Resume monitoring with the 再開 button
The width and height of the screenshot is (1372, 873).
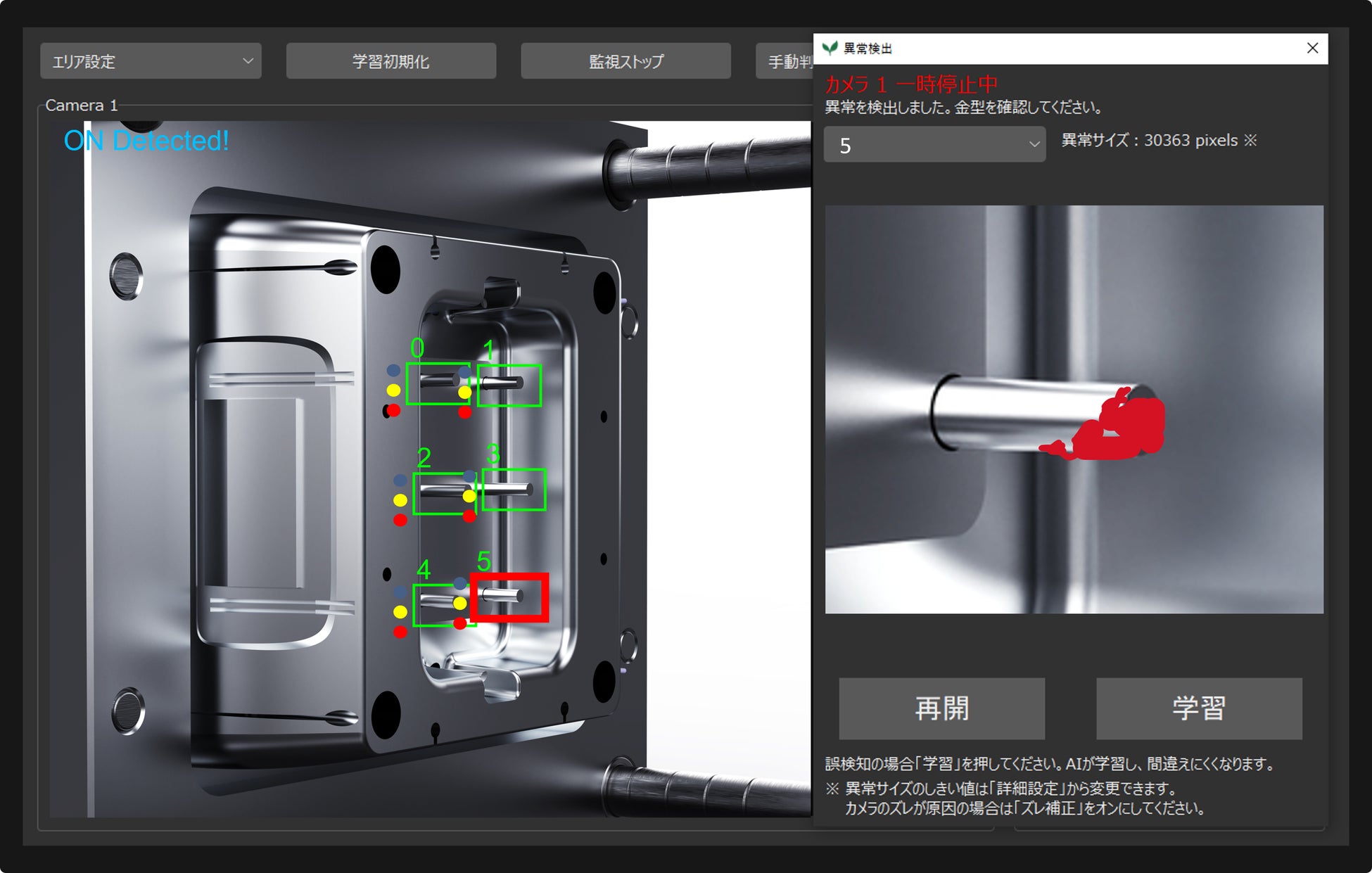pos(941,708)
